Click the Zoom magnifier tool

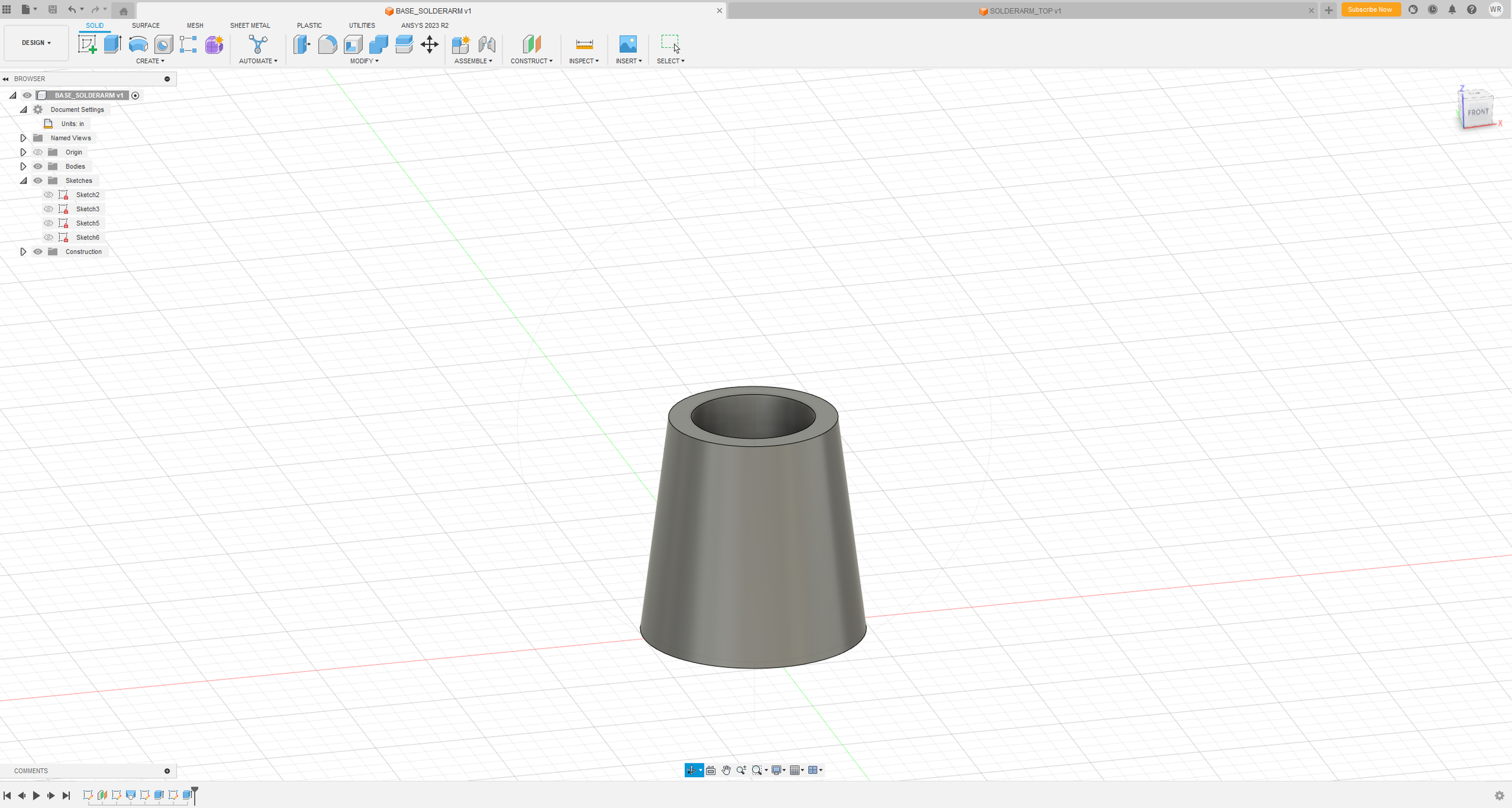click(741, 770)
